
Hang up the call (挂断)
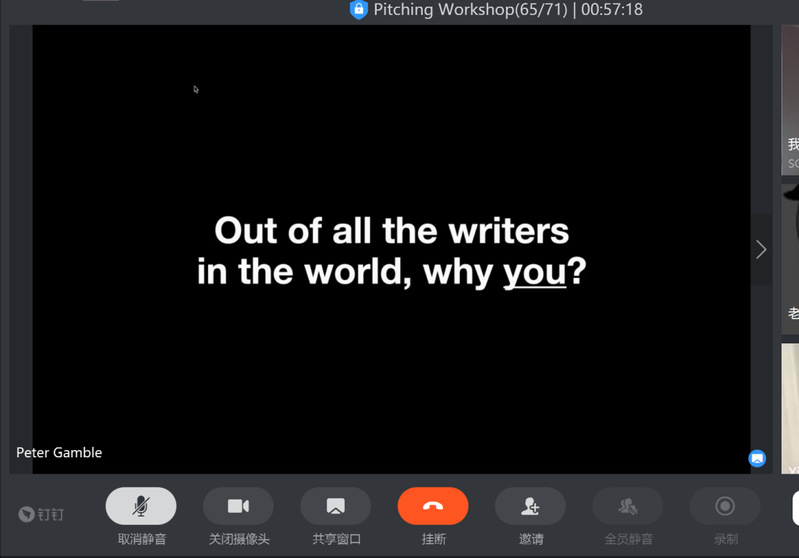[432, 506]
